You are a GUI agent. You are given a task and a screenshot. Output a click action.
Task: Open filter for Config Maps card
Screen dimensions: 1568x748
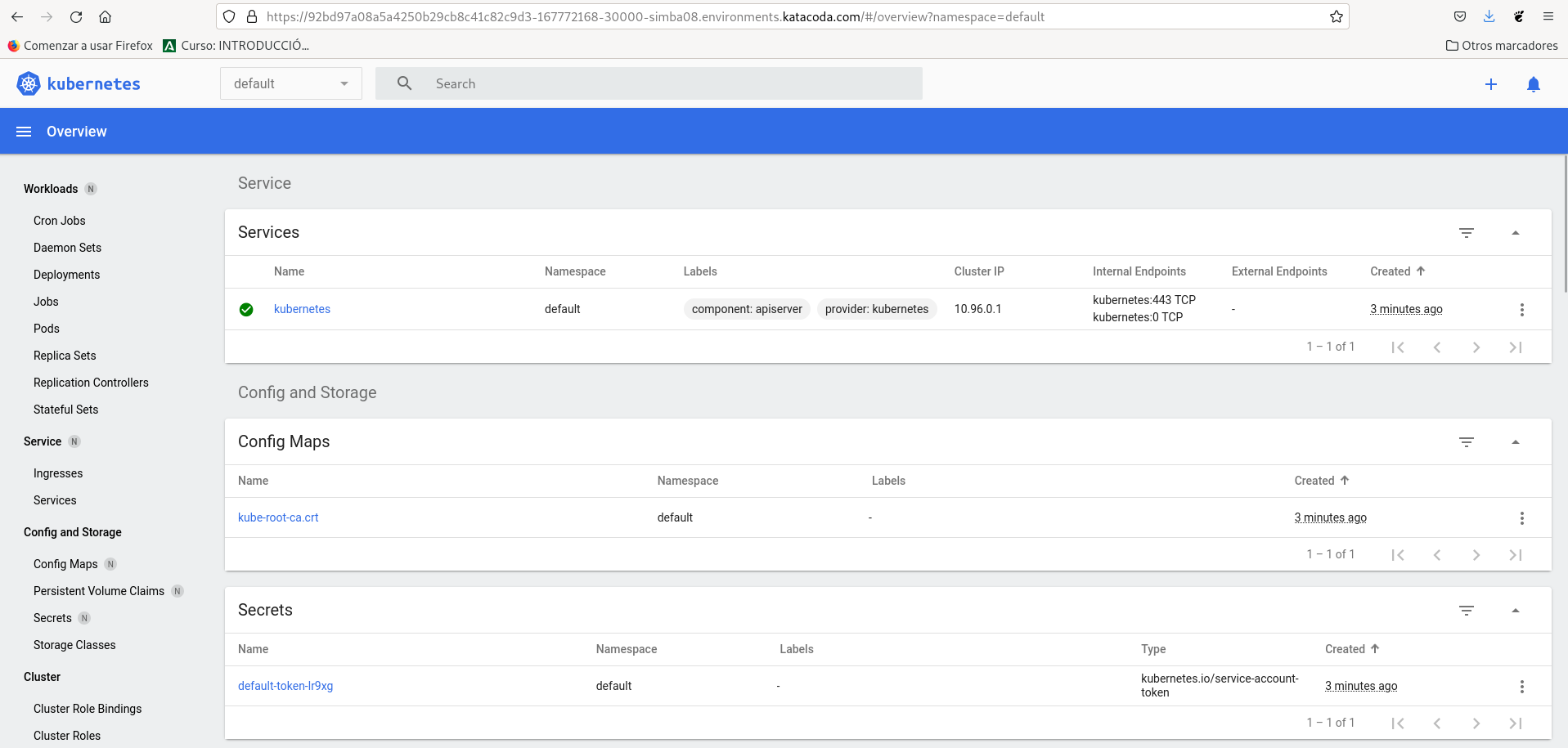[1467, 442]
